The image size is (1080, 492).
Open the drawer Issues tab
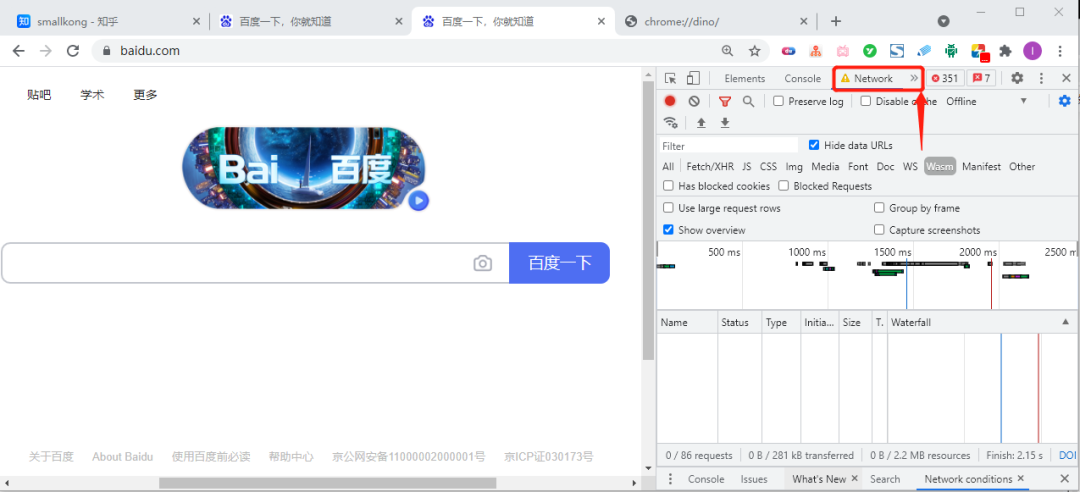(754, 479)
